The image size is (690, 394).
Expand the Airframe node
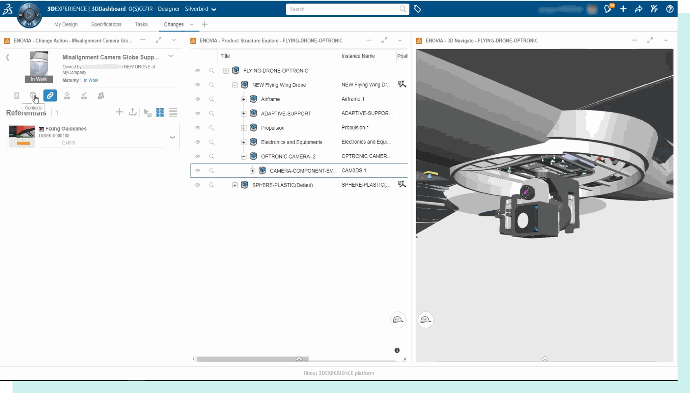click(x=243, y=99)
